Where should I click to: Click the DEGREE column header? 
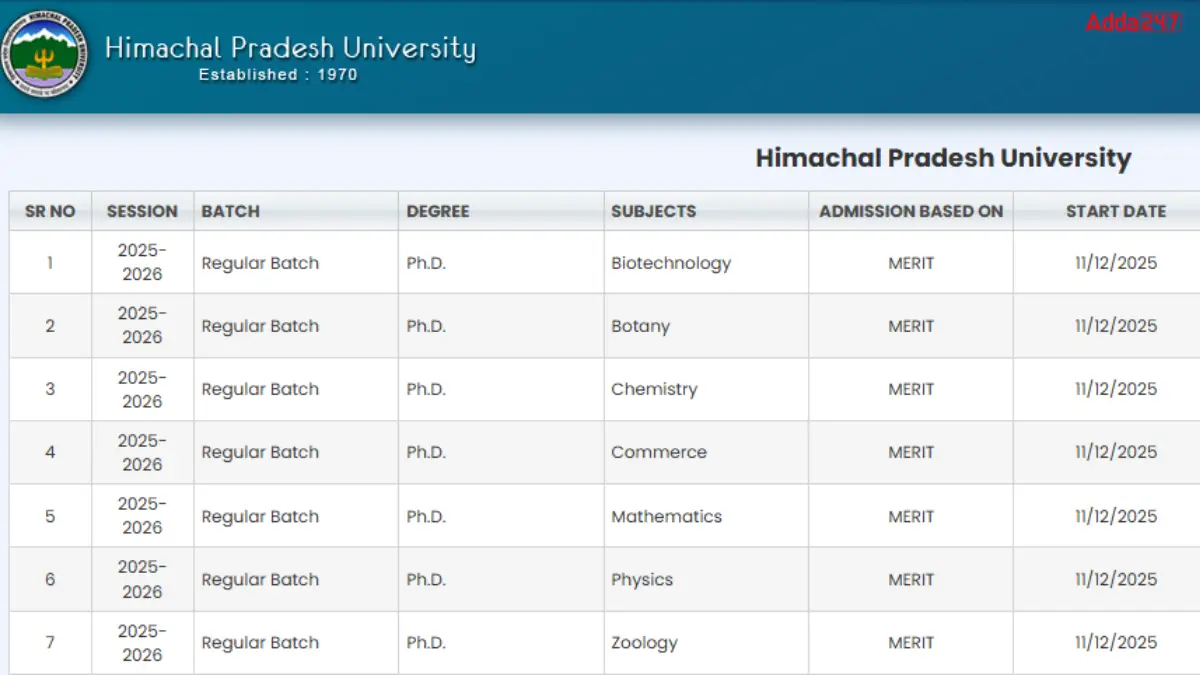(437, 211)
